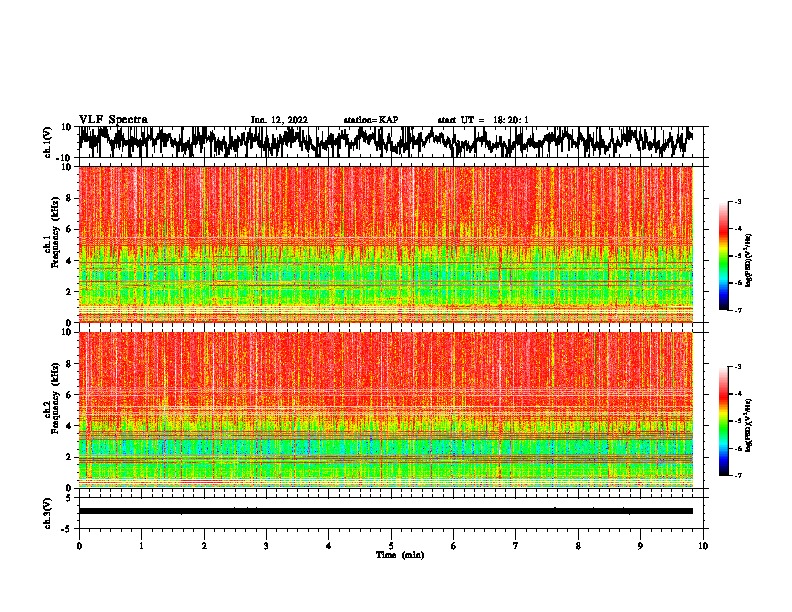Click the "-3" tick on ch.2 colorbar
This screenshot has height=612, width=792.
point(738,367)
